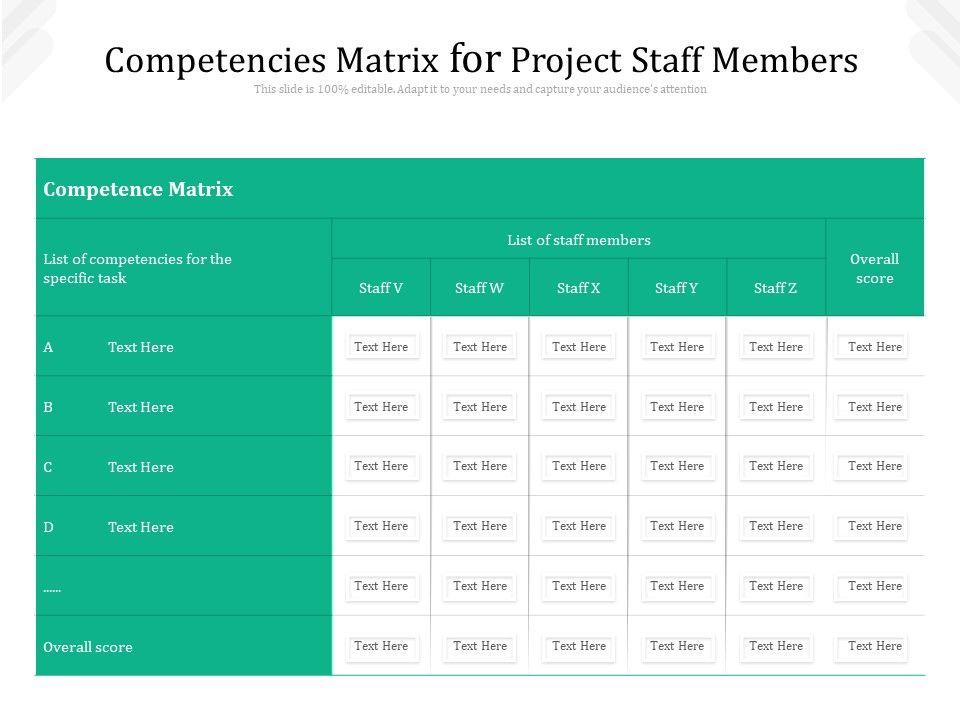This screenshot has width=960, height=720.
Task: Click row D Text Here box under Staff W
Action: (480, 526)
